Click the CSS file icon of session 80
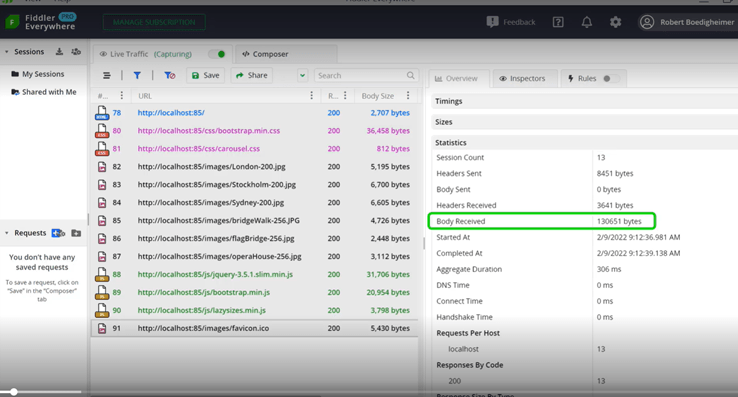 (x=102, y=130)
